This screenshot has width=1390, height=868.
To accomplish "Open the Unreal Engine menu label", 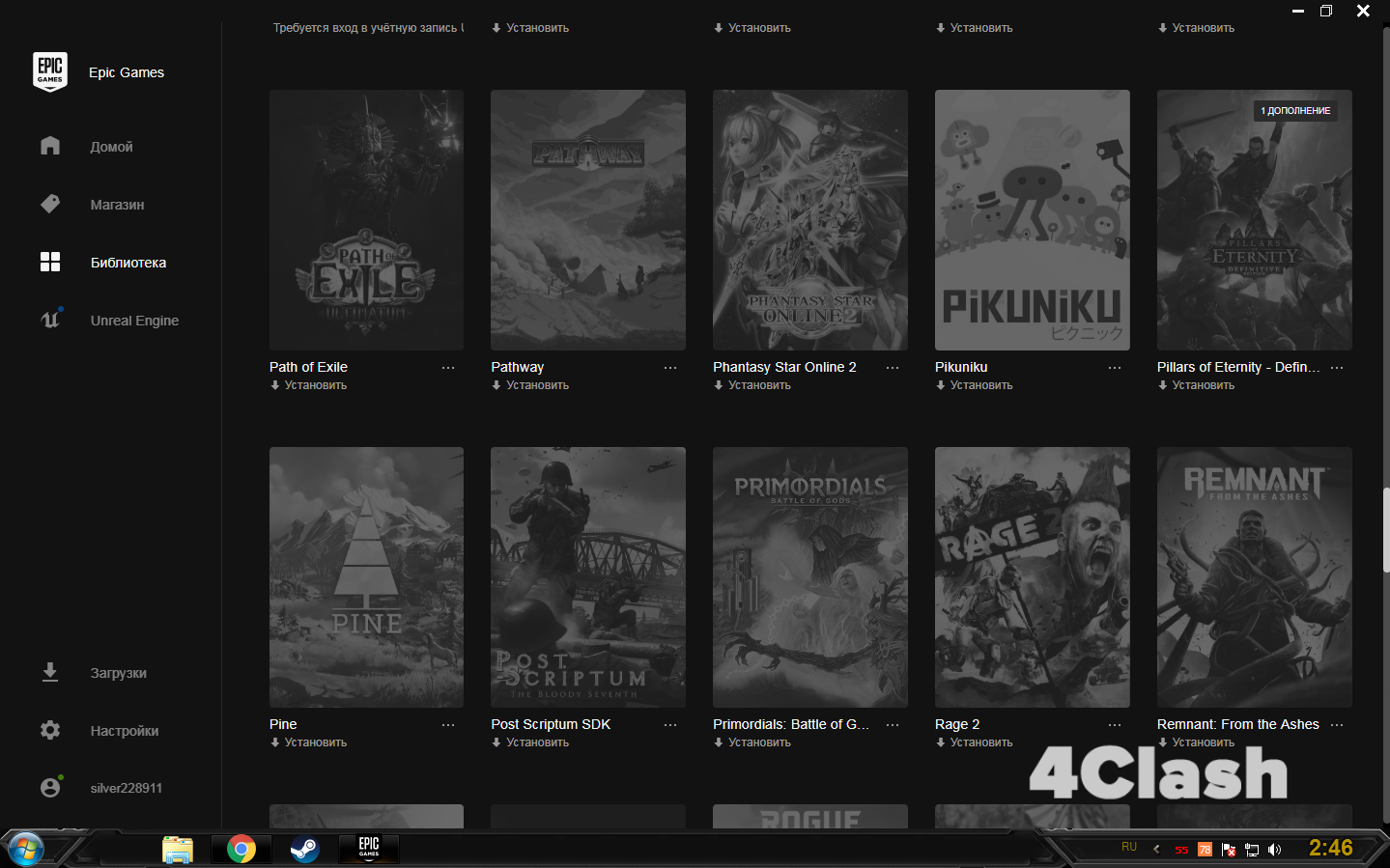I will pos(134,321).
